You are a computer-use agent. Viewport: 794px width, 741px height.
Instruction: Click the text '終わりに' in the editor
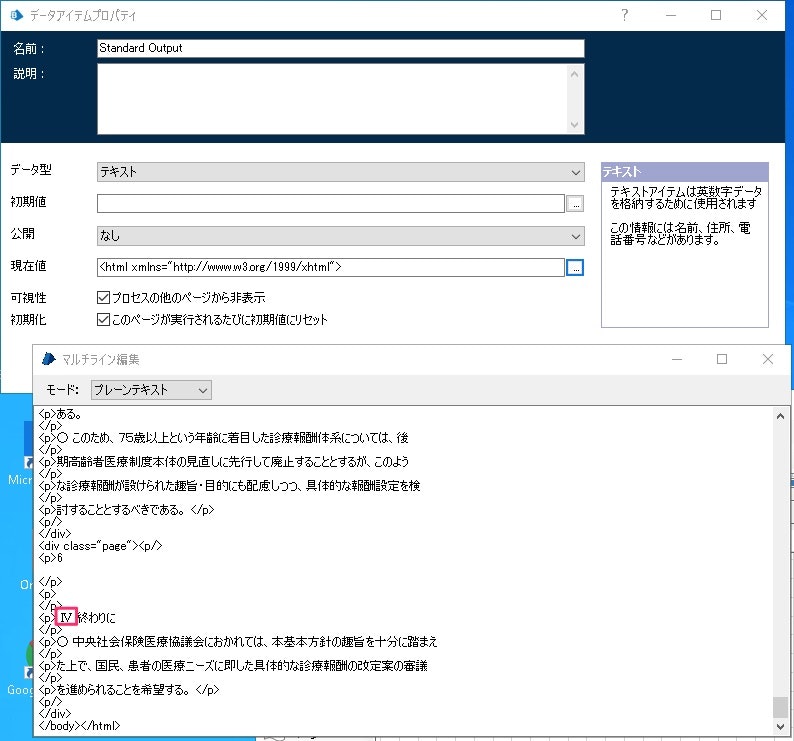click(x=97, y=617)
